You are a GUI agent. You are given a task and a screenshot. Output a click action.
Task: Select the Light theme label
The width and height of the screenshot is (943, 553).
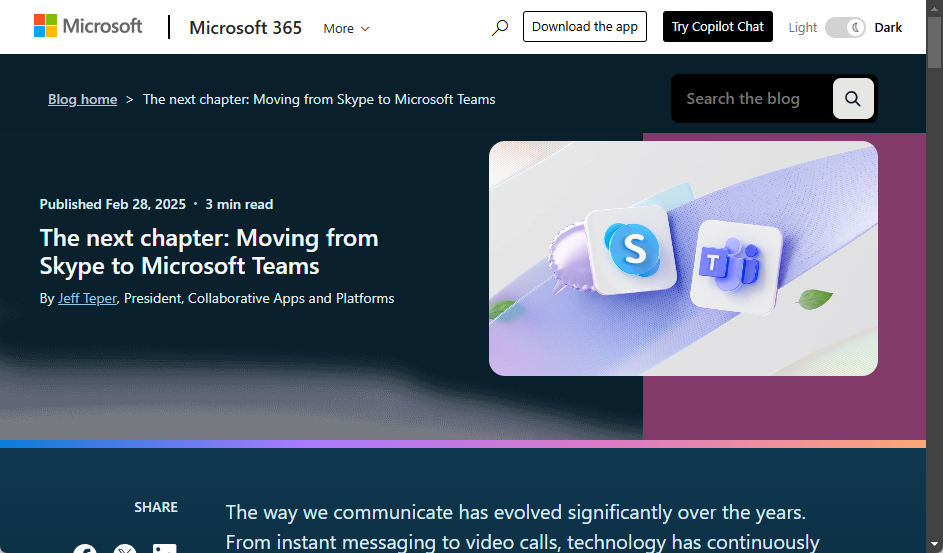802,28
